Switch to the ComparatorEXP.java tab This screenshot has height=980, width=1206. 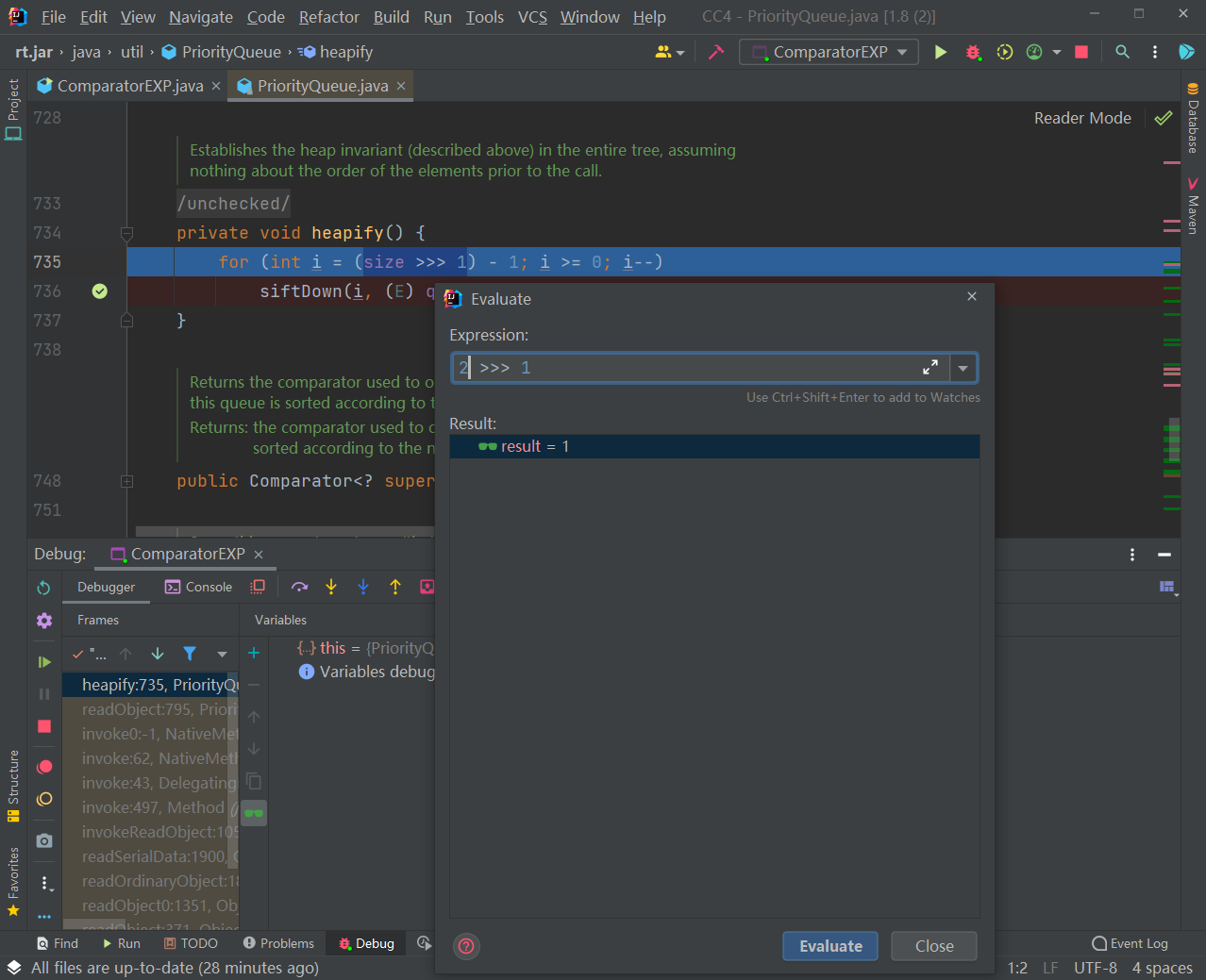(129, 85)
